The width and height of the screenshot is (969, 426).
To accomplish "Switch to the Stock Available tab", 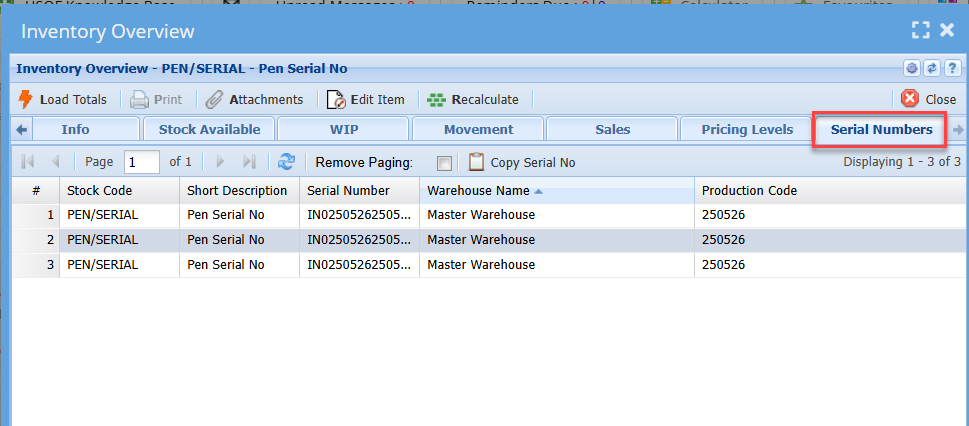I will coord(209,129).
